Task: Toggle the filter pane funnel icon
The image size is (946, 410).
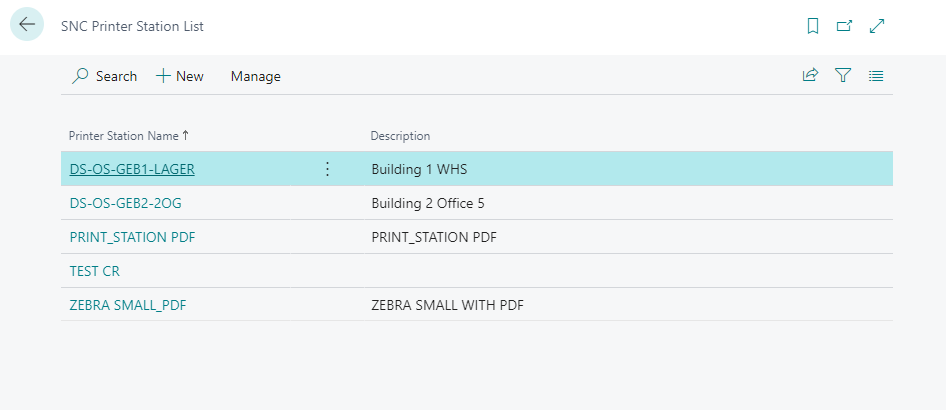Action: tap(843, 75)
